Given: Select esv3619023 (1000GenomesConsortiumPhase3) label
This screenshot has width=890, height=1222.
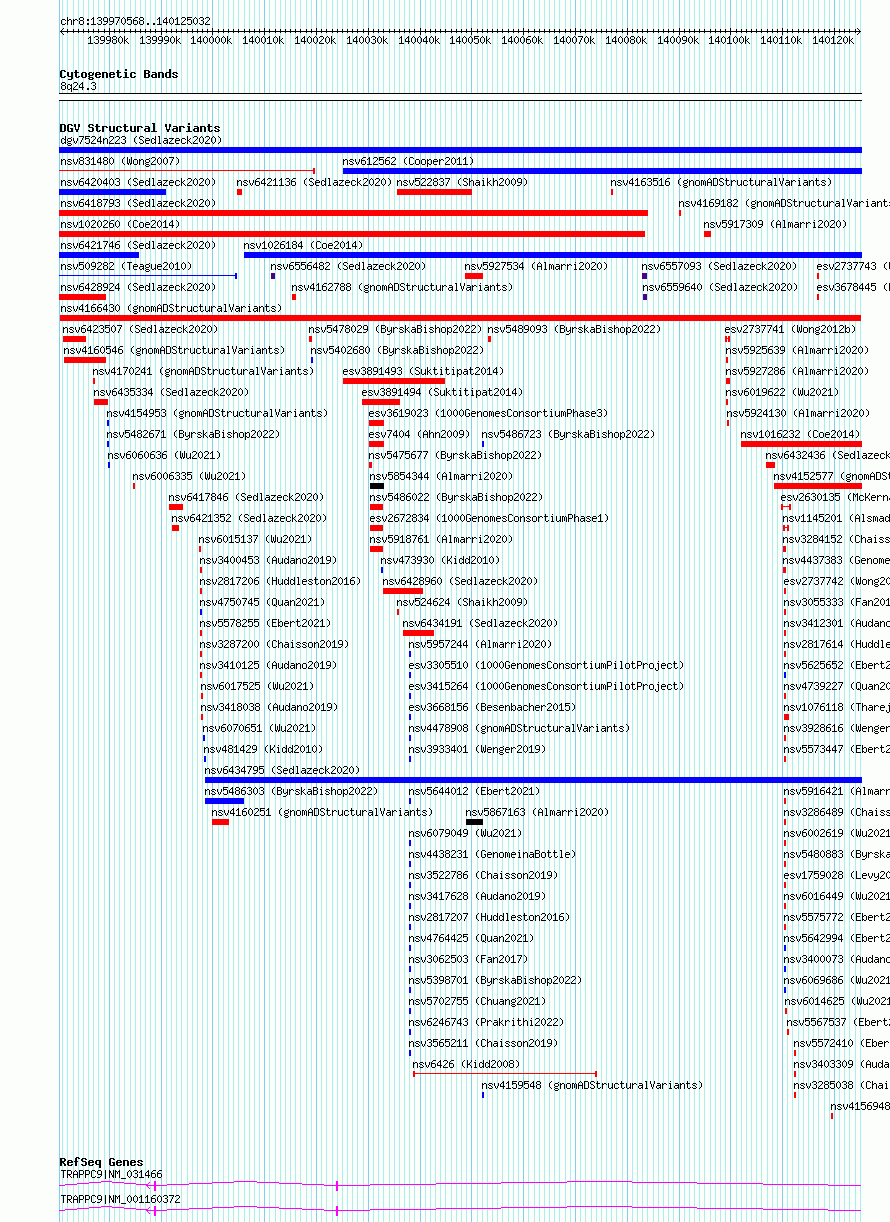Looking at the screenshot, I should 488,413.
